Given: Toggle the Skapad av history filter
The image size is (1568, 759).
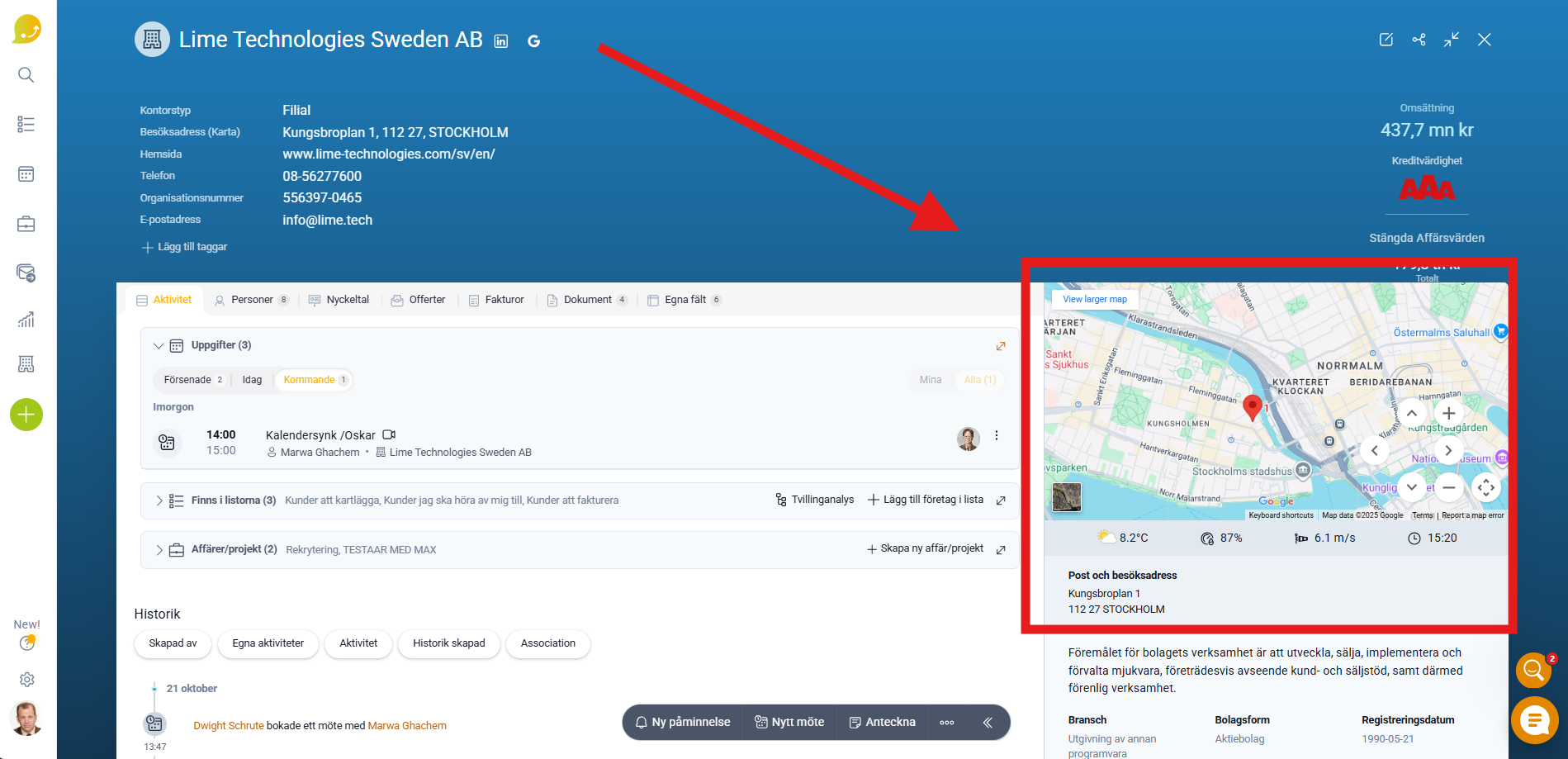Looking at the screenshot, I should (x=173, y=643).
